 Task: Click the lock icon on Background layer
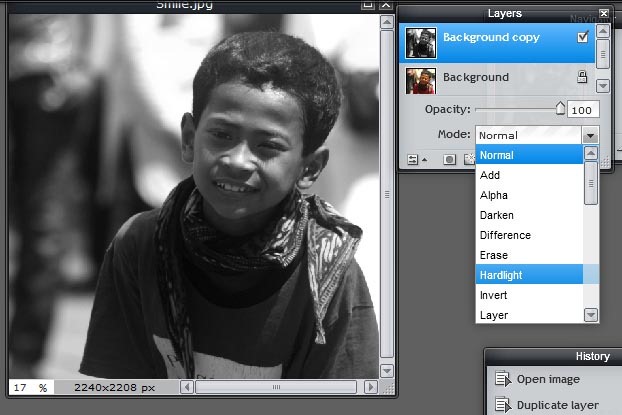(582, 77)
